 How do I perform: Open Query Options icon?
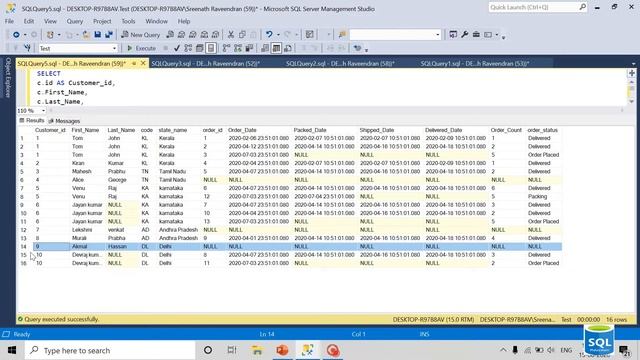coord(200,48)
